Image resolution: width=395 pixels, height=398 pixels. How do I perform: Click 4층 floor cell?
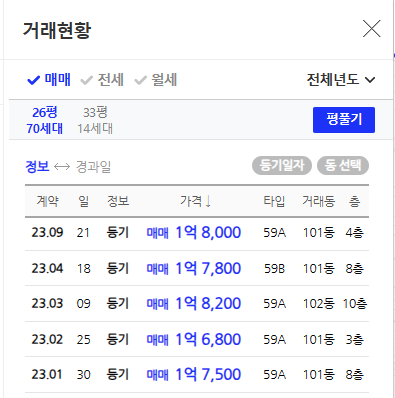(354, 232)
